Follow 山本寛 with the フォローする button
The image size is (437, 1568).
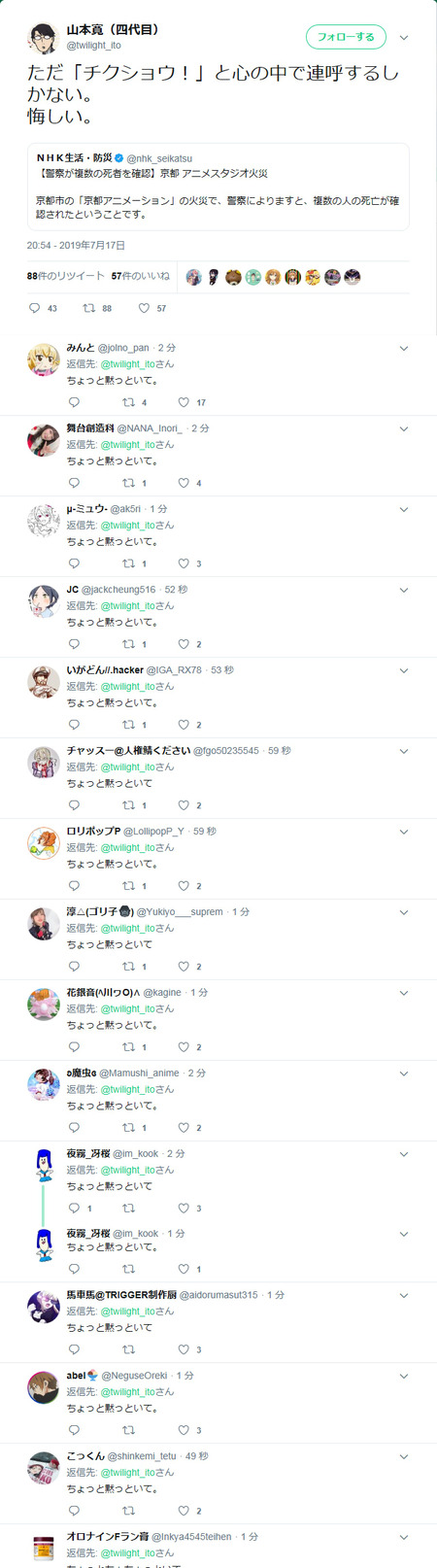tap(346, 37)
